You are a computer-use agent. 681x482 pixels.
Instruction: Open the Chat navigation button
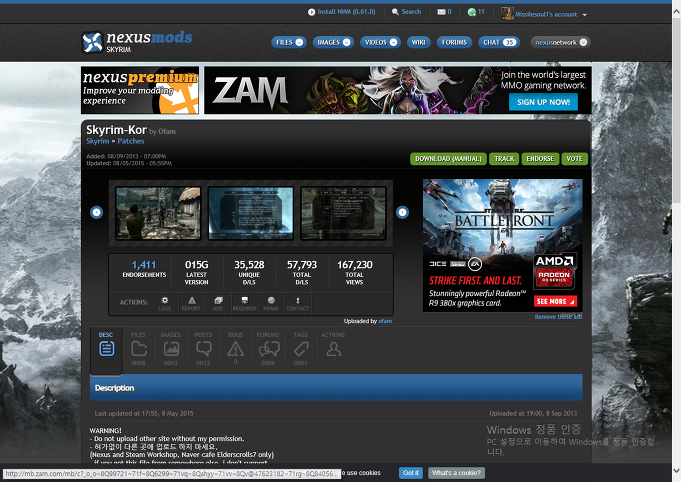(499, 43)
